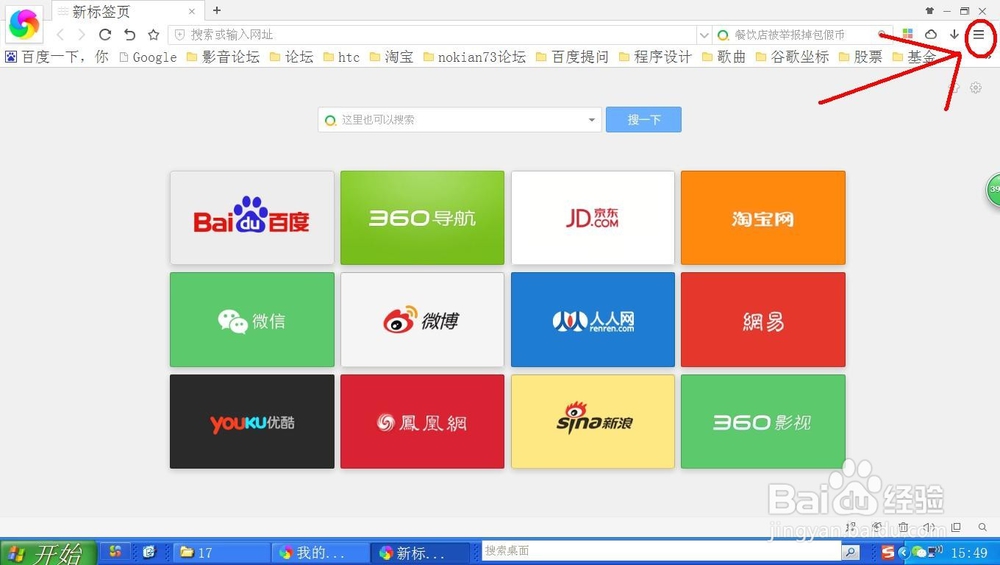This screenshot has width=1000, height=565.
Task: Open the 360影视 tile
Action: (763, 422)
